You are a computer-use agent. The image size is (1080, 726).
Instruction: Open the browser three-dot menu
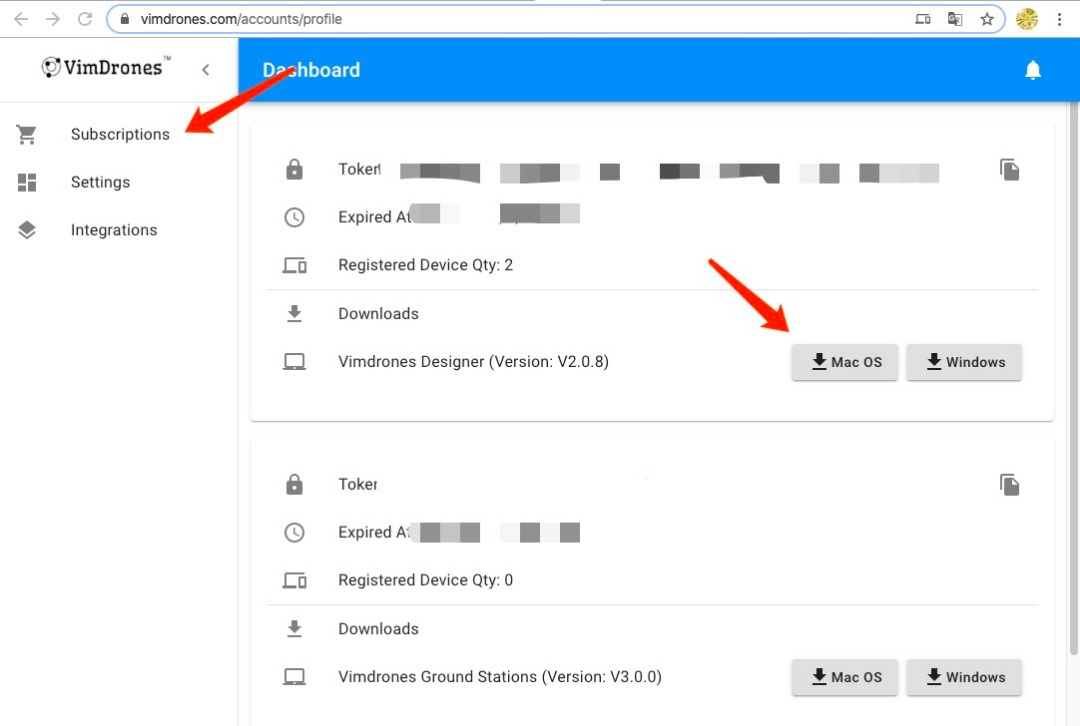click(1059, 19)
